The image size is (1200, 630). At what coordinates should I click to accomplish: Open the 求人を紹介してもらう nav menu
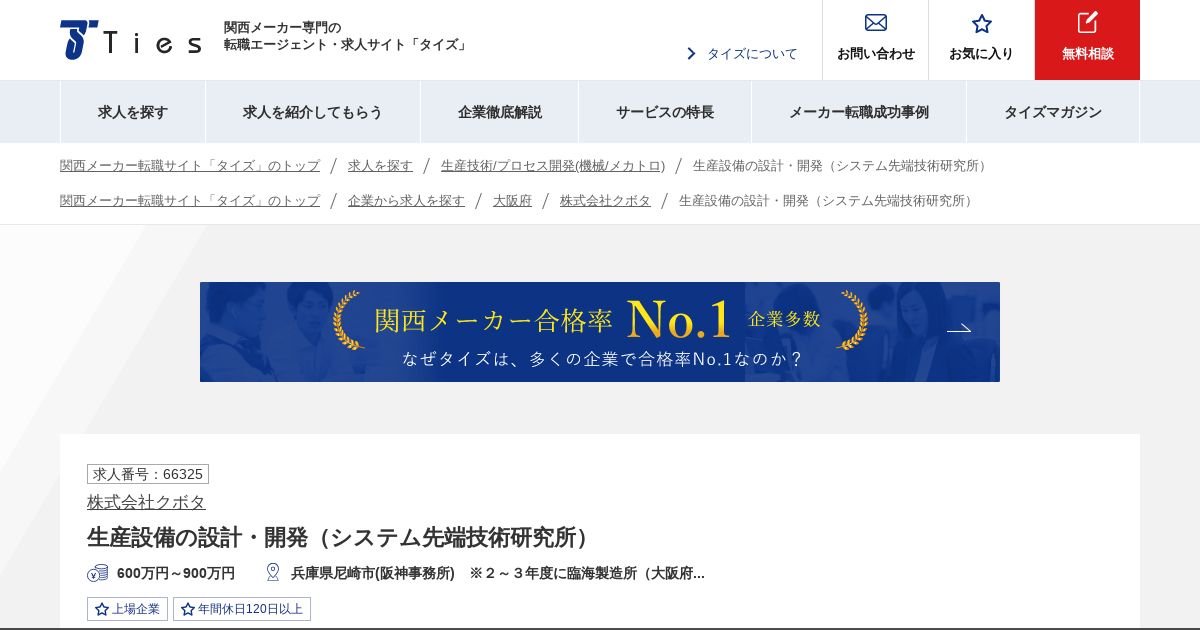(x=313, y=112)
